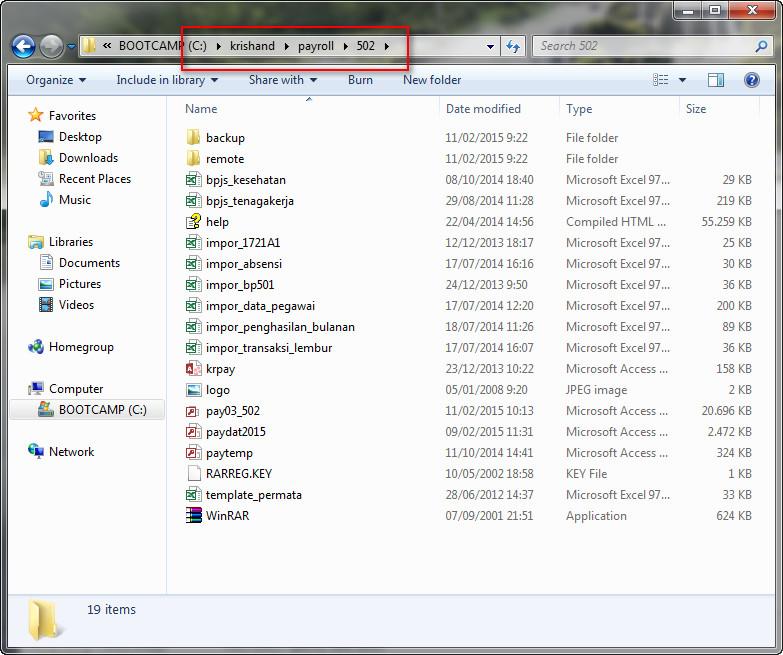Viewport: 783px width, 655px height.
Task: Select the backup folder icon
Action: tap(194, 138)
